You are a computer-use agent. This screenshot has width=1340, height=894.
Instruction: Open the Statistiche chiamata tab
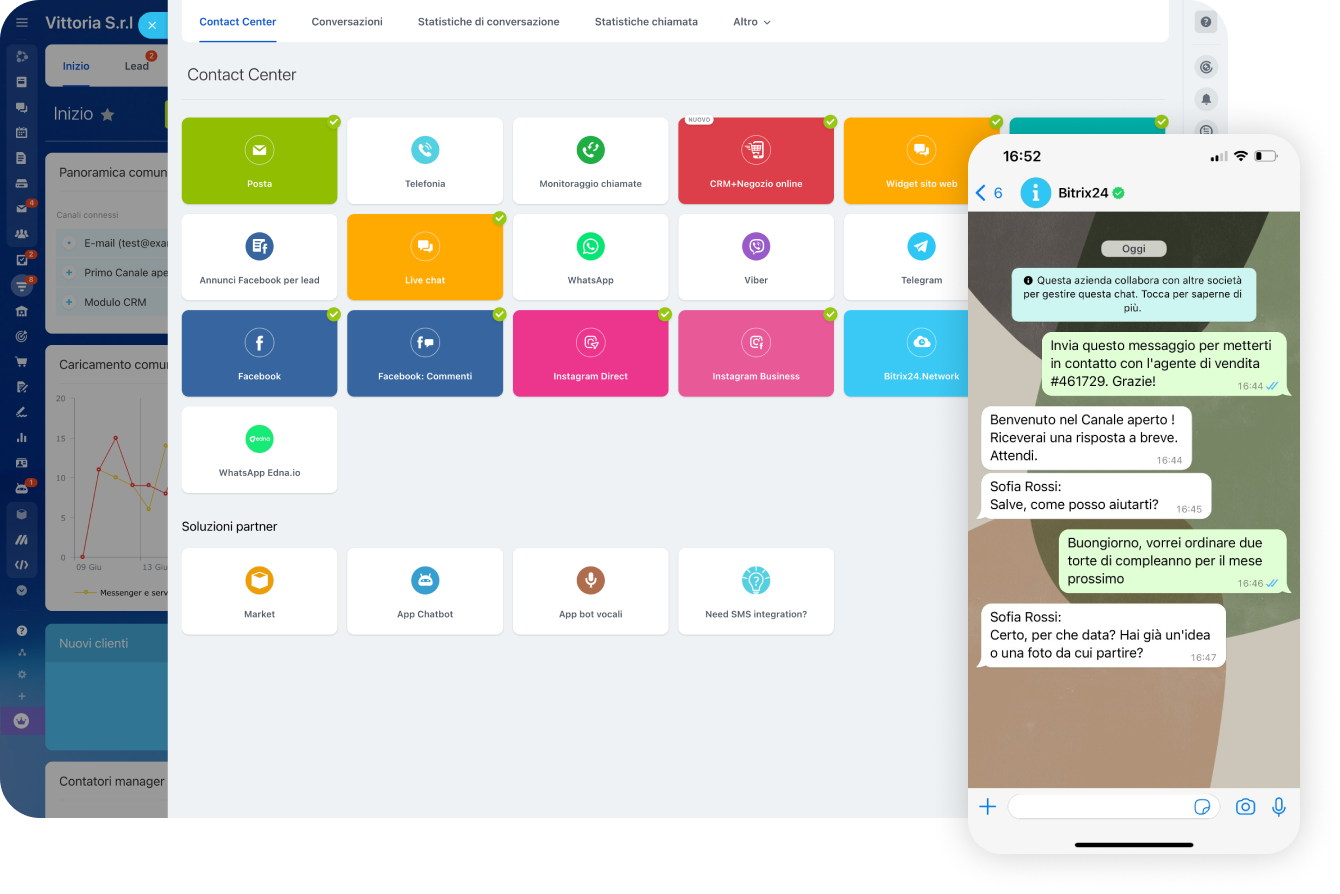[x=646, y=22]
